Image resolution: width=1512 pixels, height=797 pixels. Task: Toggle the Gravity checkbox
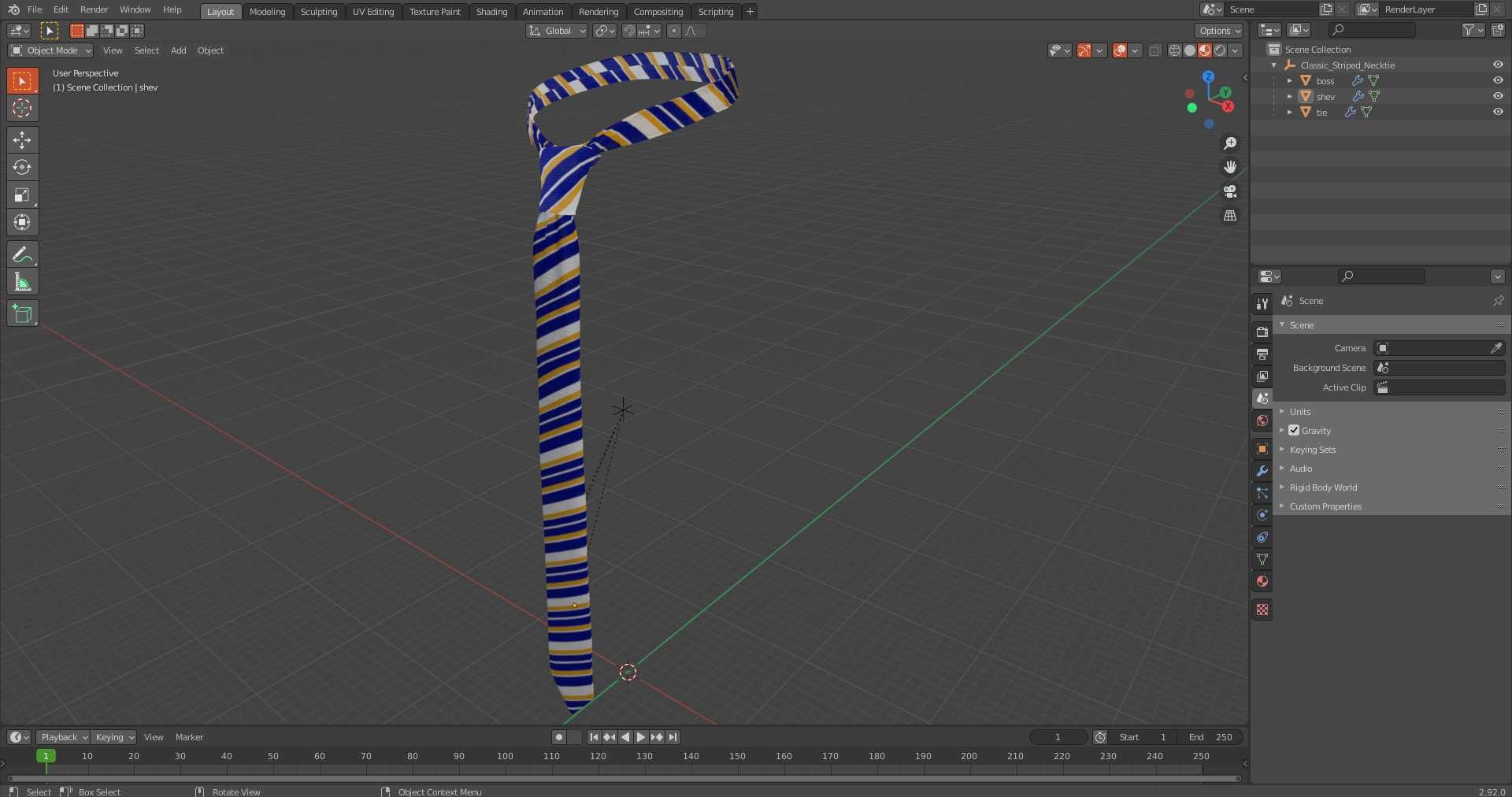tap(1294, 430)
